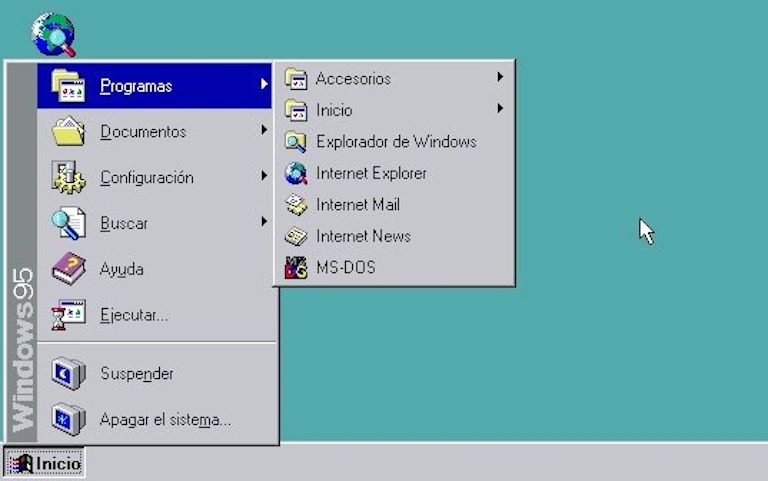Viewport: 768px width, 481px height.
Task: Open the Inicio entry in Programas submenu
Action: (x=394, y=110)
